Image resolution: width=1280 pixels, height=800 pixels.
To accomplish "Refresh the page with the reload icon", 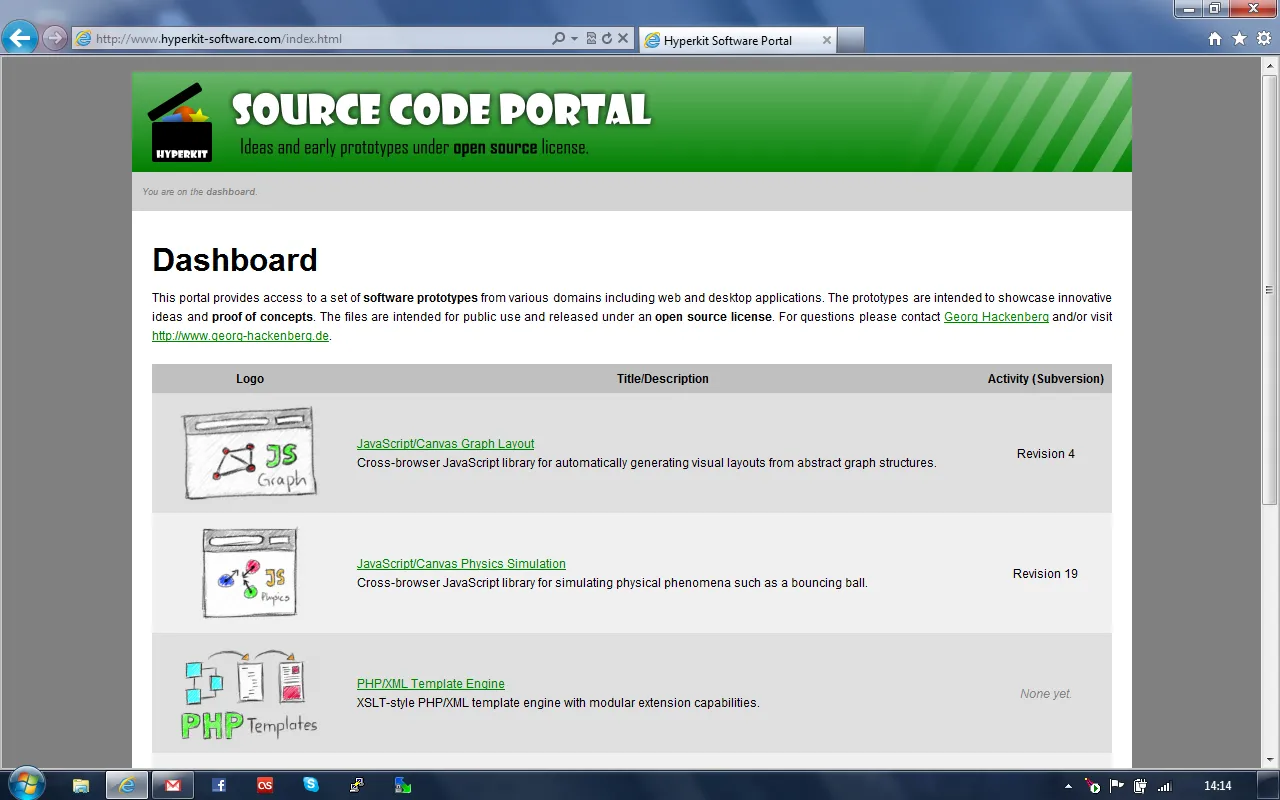I will click(x=606, y=39).
